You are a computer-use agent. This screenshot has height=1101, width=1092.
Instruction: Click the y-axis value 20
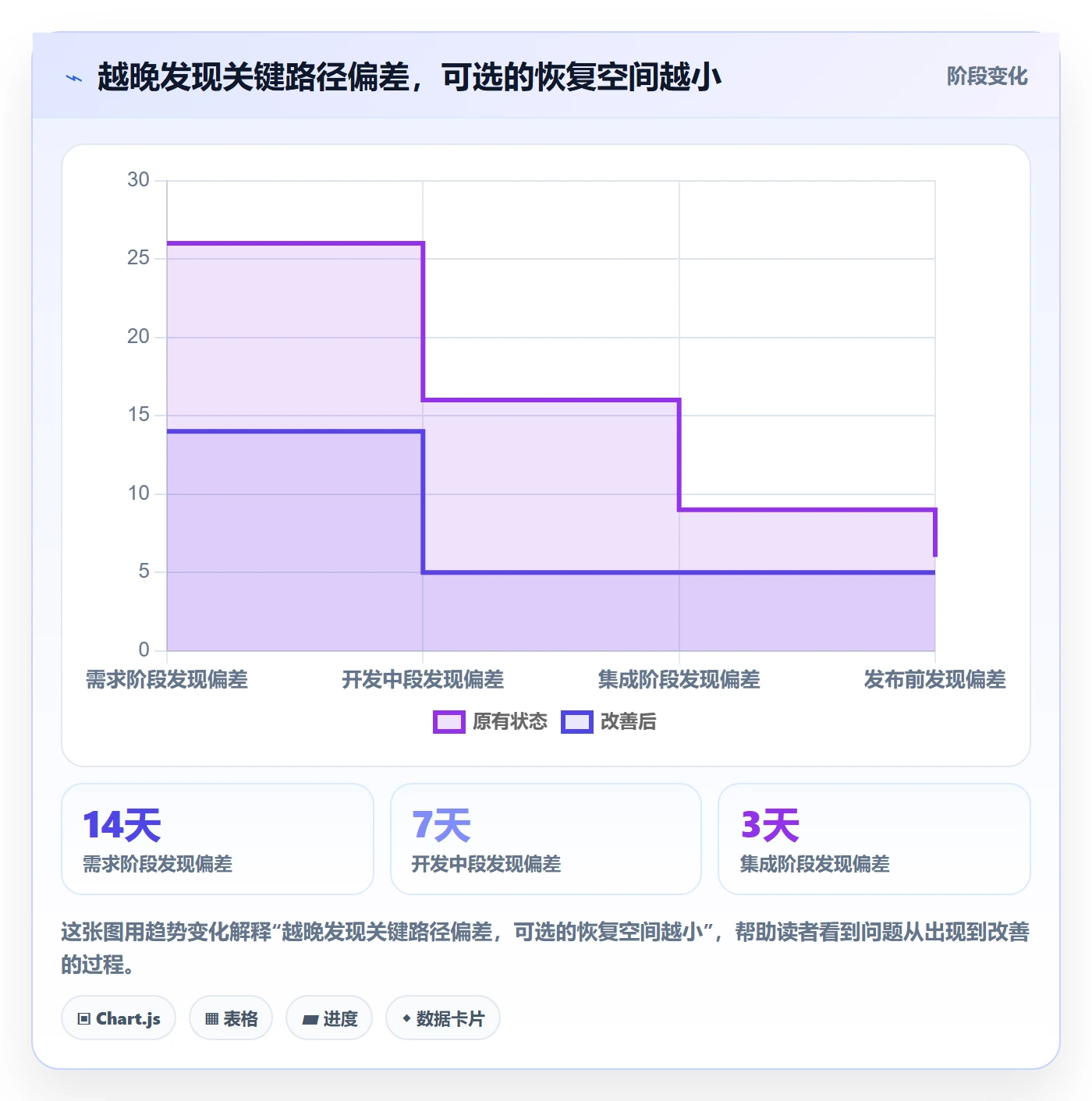[138, 337]
